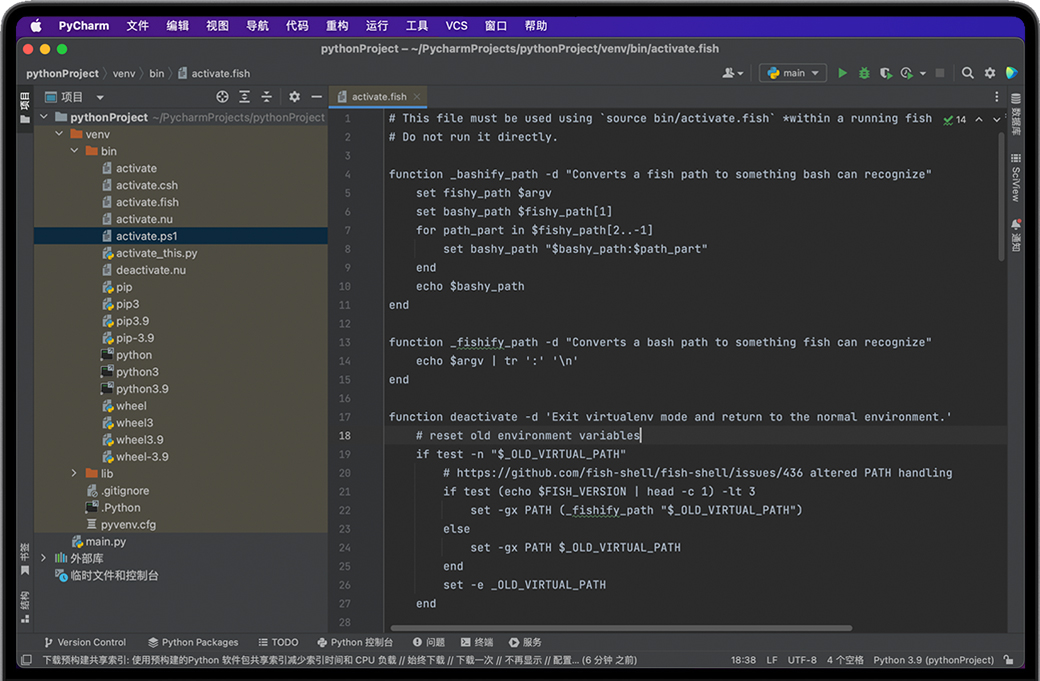Open Search Everywhere with the magnifier icon

tap(966, 73)
